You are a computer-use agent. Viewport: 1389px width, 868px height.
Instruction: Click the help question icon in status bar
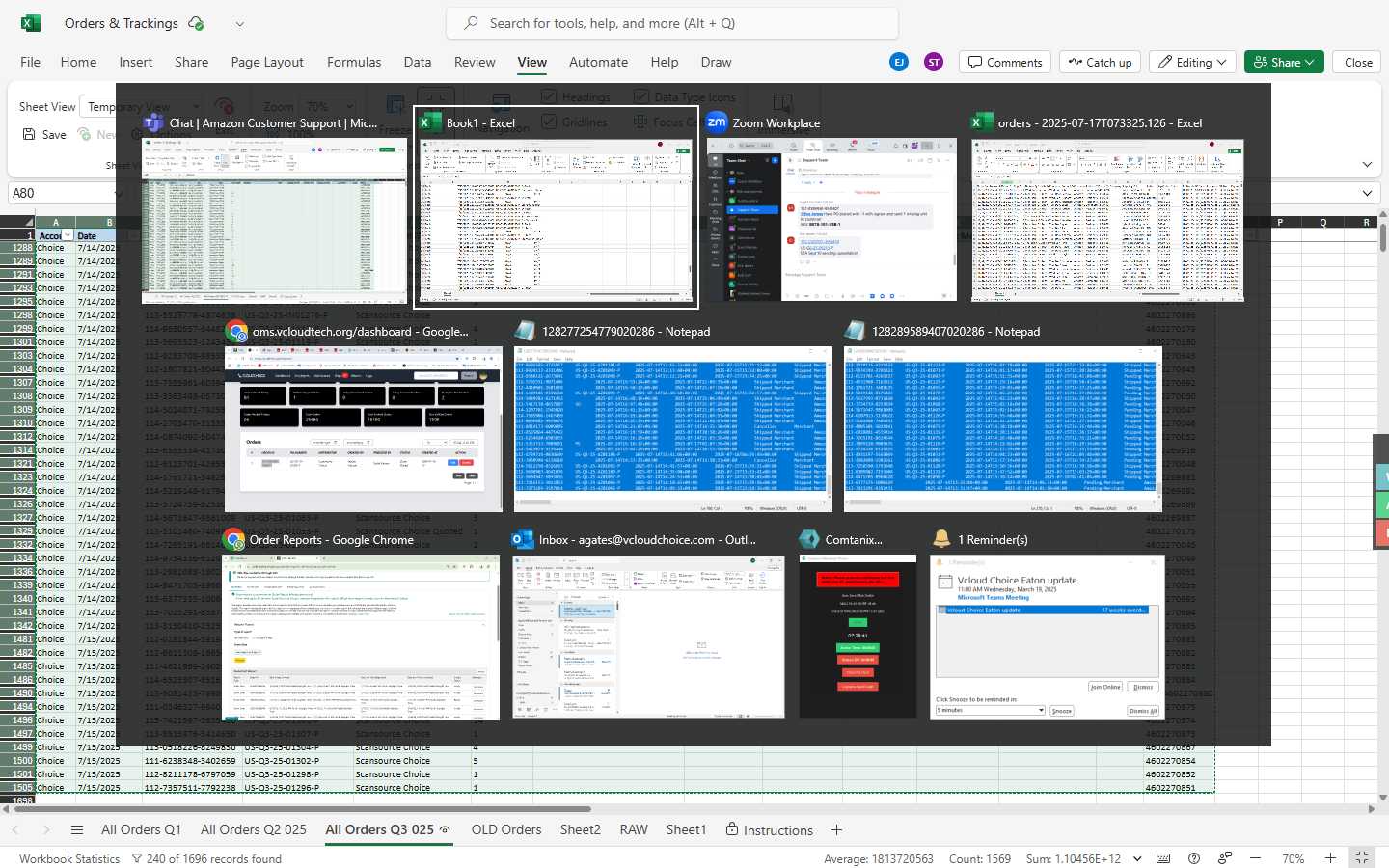point(1194,858)
